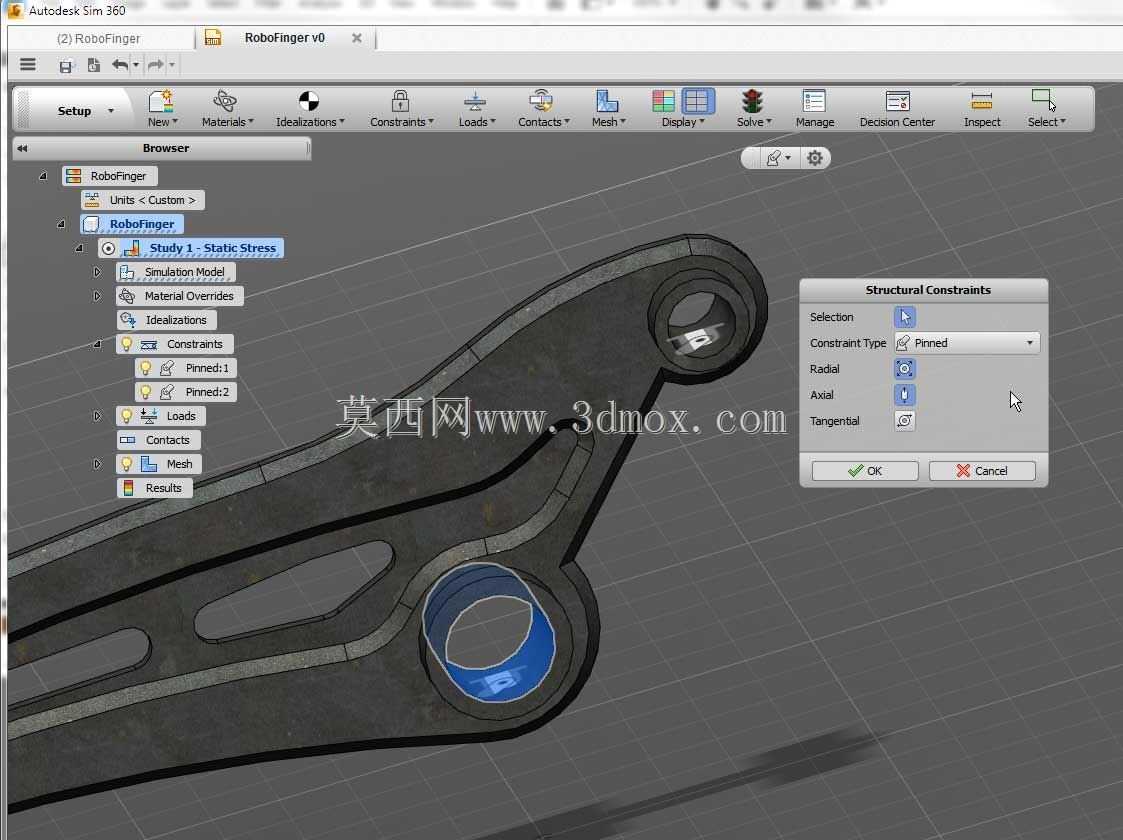Open the Constraint Type Pinned dropdown
This screenshot has width=1123, height=840.
point(967,343)
